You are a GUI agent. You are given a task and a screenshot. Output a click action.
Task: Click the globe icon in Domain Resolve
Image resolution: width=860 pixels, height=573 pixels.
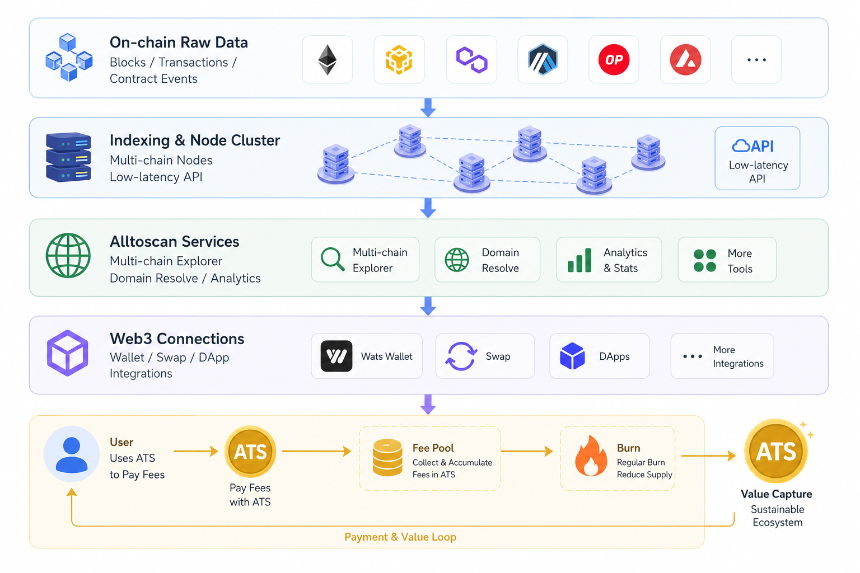click(457, 260)
